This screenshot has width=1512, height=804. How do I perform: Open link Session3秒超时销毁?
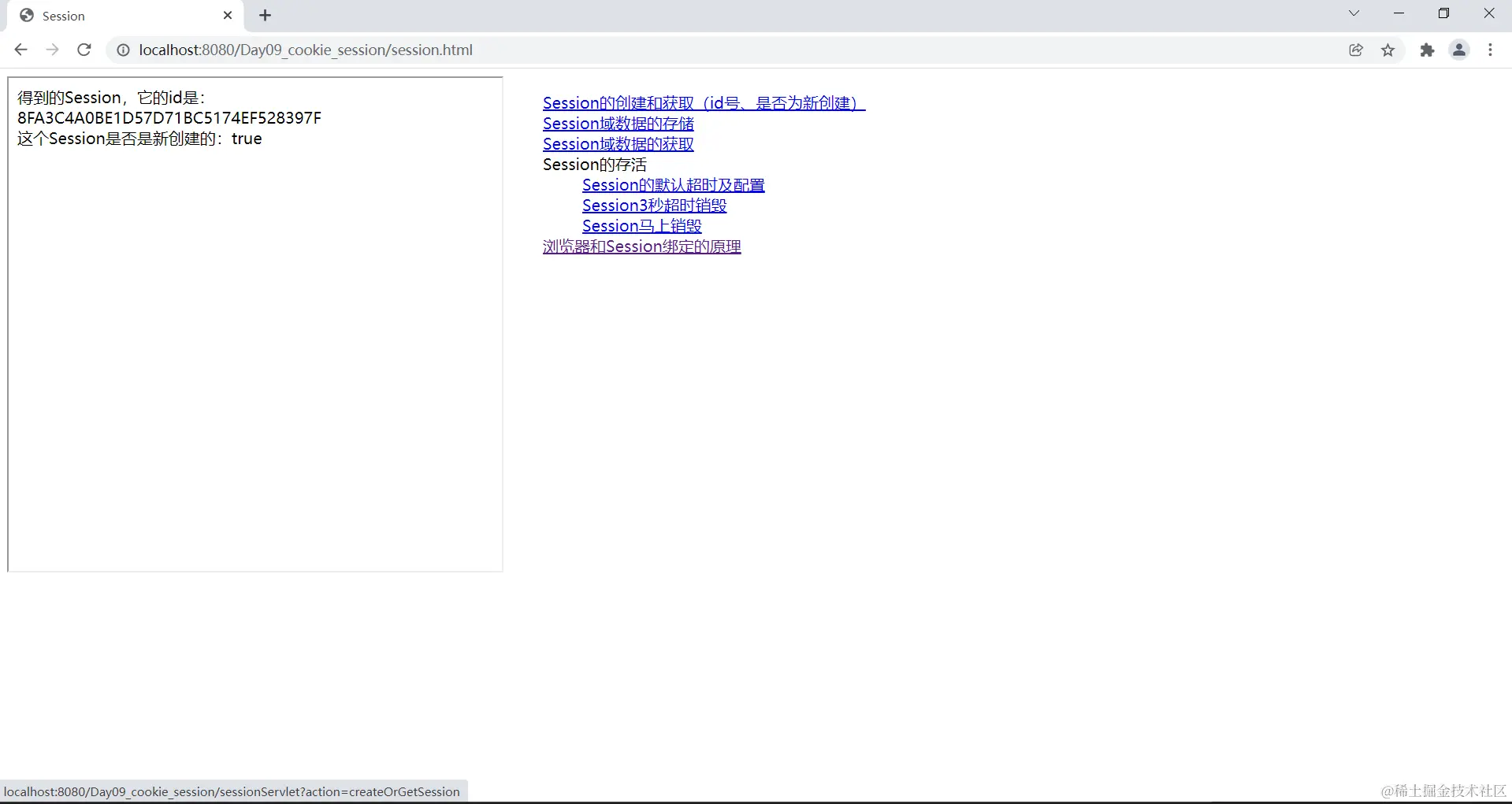coord(655,206)
